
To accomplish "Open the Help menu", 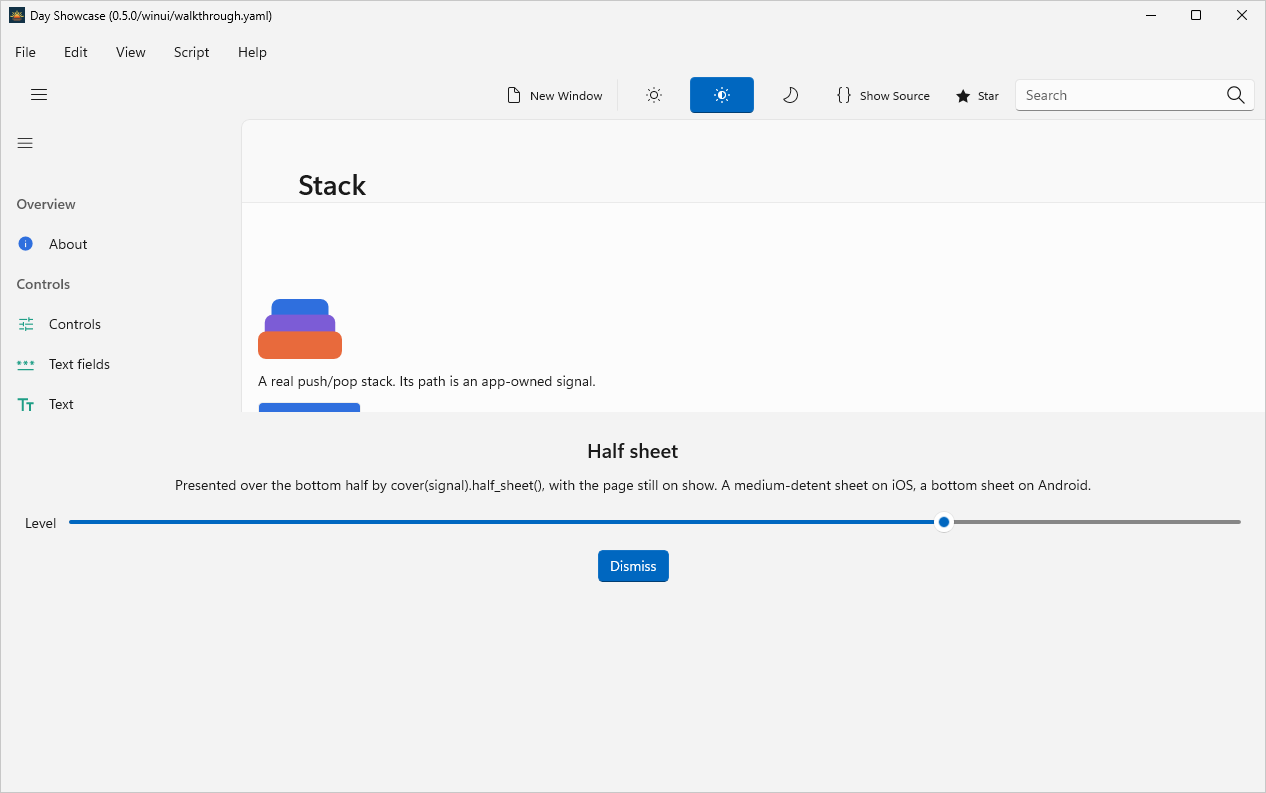I will [252, 52].
